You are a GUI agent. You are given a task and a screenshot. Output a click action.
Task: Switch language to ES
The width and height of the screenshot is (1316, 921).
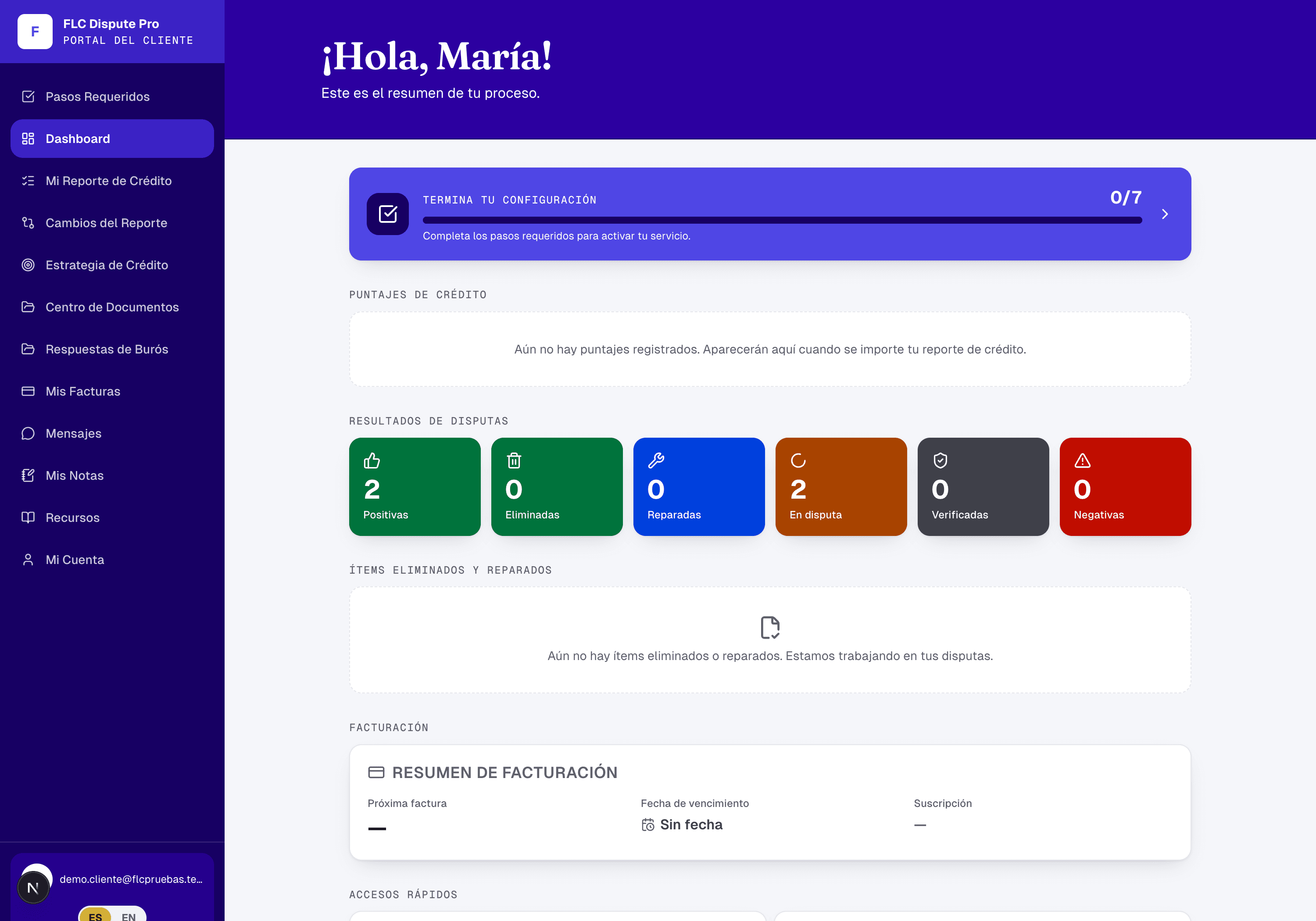(x=95, y=915)
